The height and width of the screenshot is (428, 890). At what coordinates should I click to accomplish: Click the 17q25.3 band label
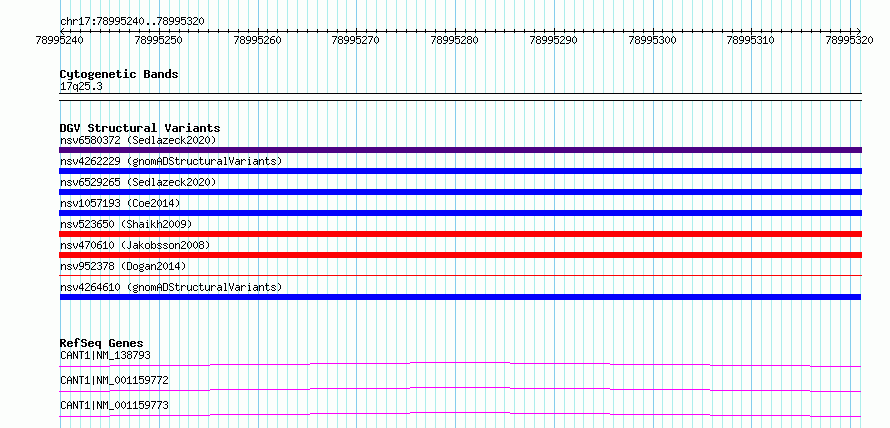click(81, 87)
